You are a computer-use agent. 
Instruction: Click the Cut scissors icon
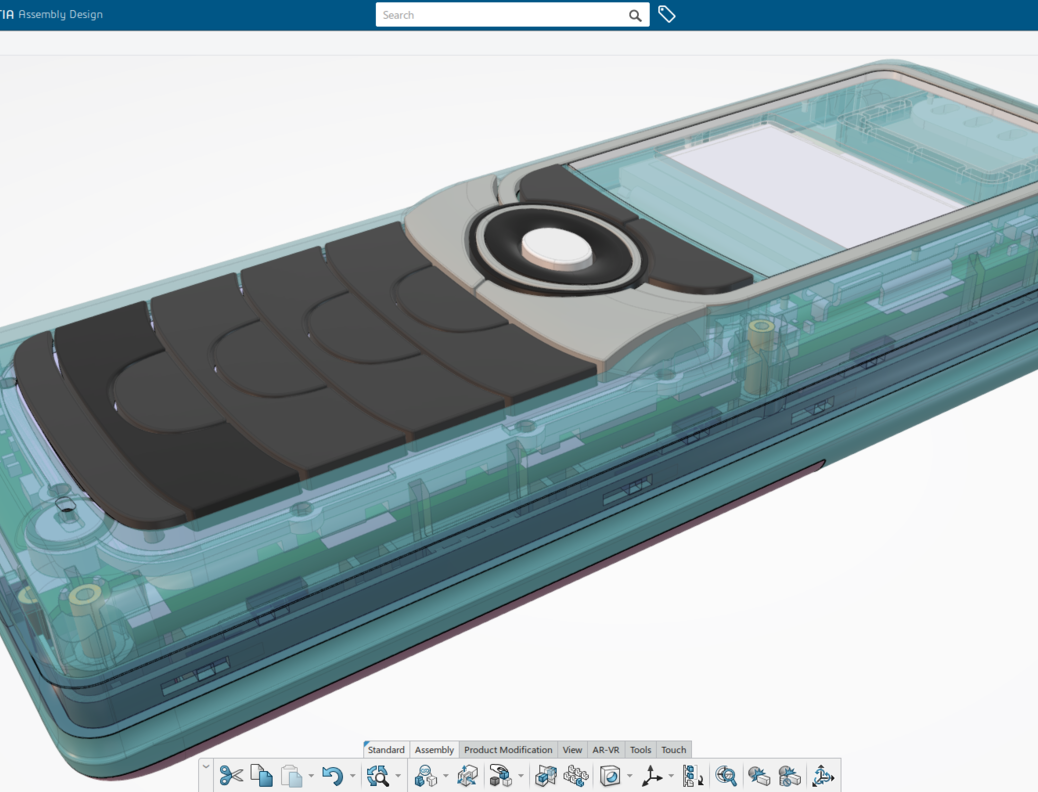pos(231,775)
